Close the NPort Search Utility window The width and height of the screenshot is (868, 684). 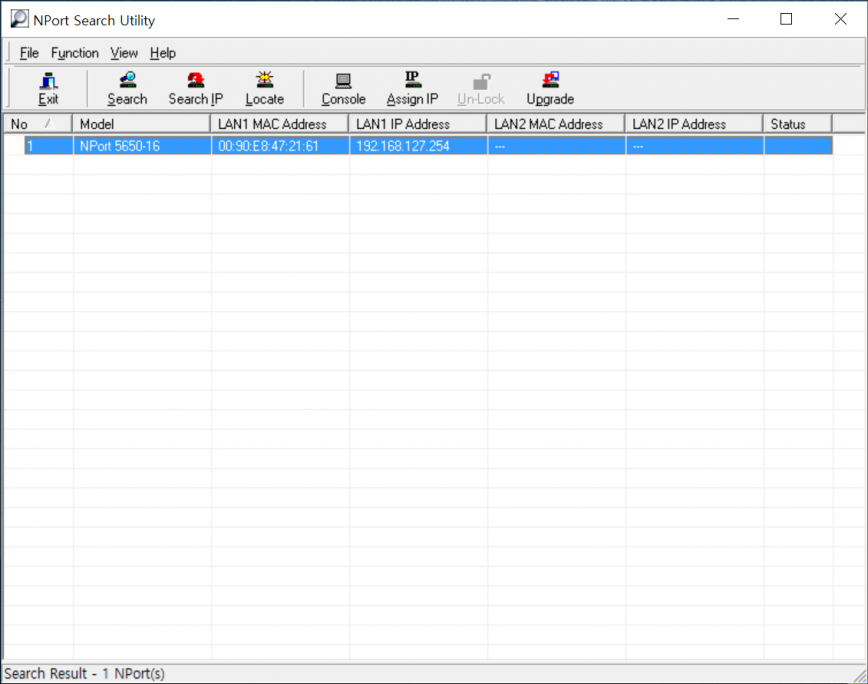point(840,19)
